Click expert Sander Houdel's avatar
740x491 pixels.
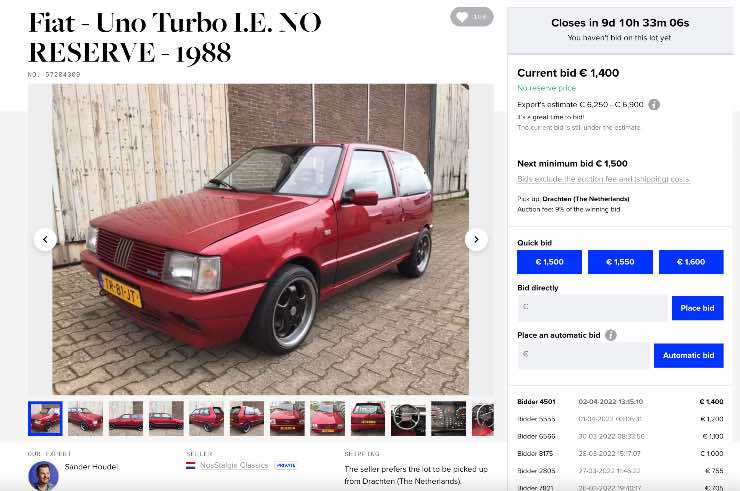pos(43,476)
